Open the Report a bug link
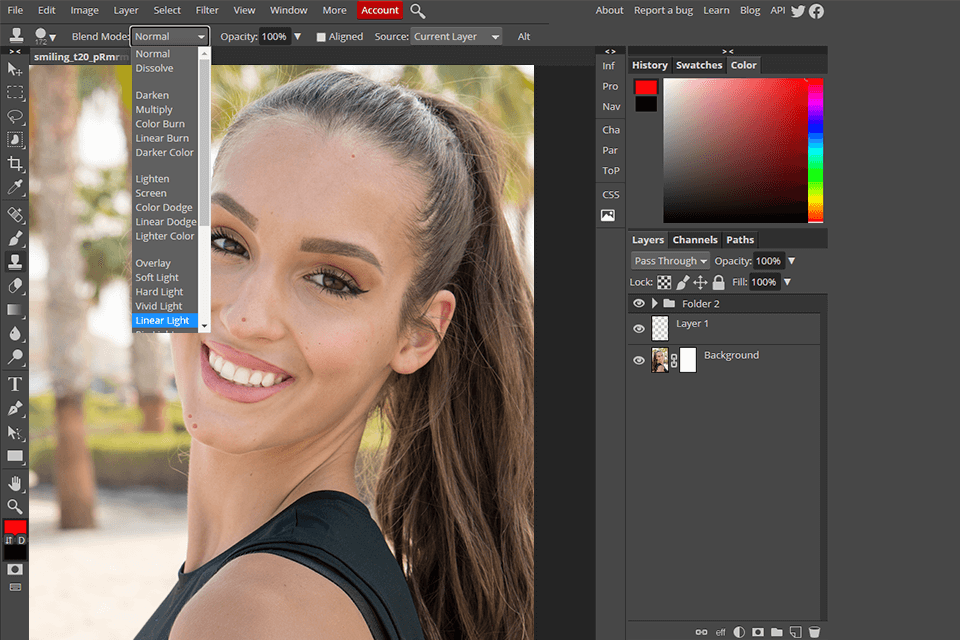Screen dimensions: 960x640 (x=663, y=11)
